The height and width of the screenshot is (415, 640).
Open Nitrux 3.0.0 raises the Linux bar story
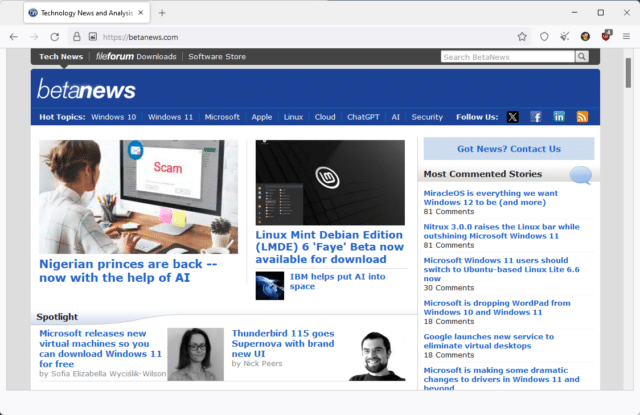pos(501,231)
